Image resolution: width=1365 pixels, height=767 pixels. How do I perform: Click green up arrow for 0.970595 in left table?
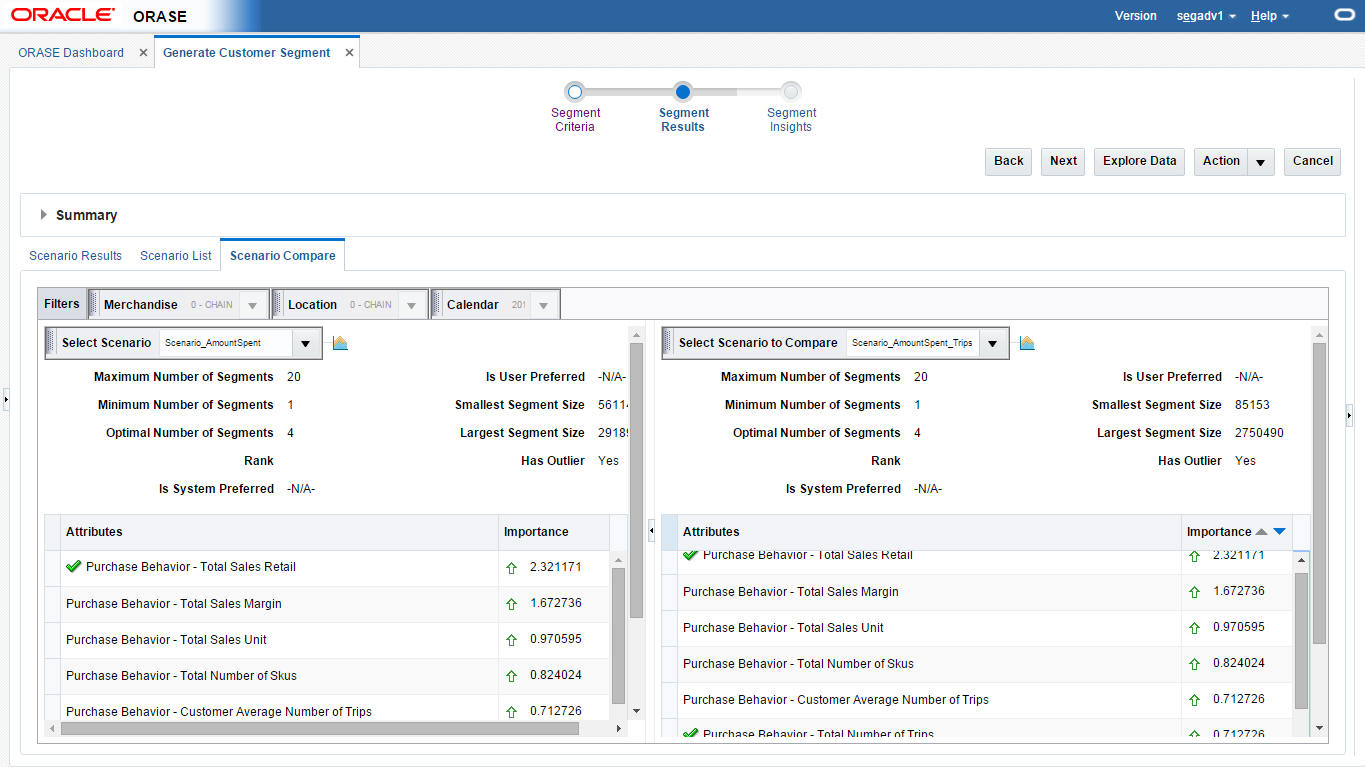click(512, 640)
